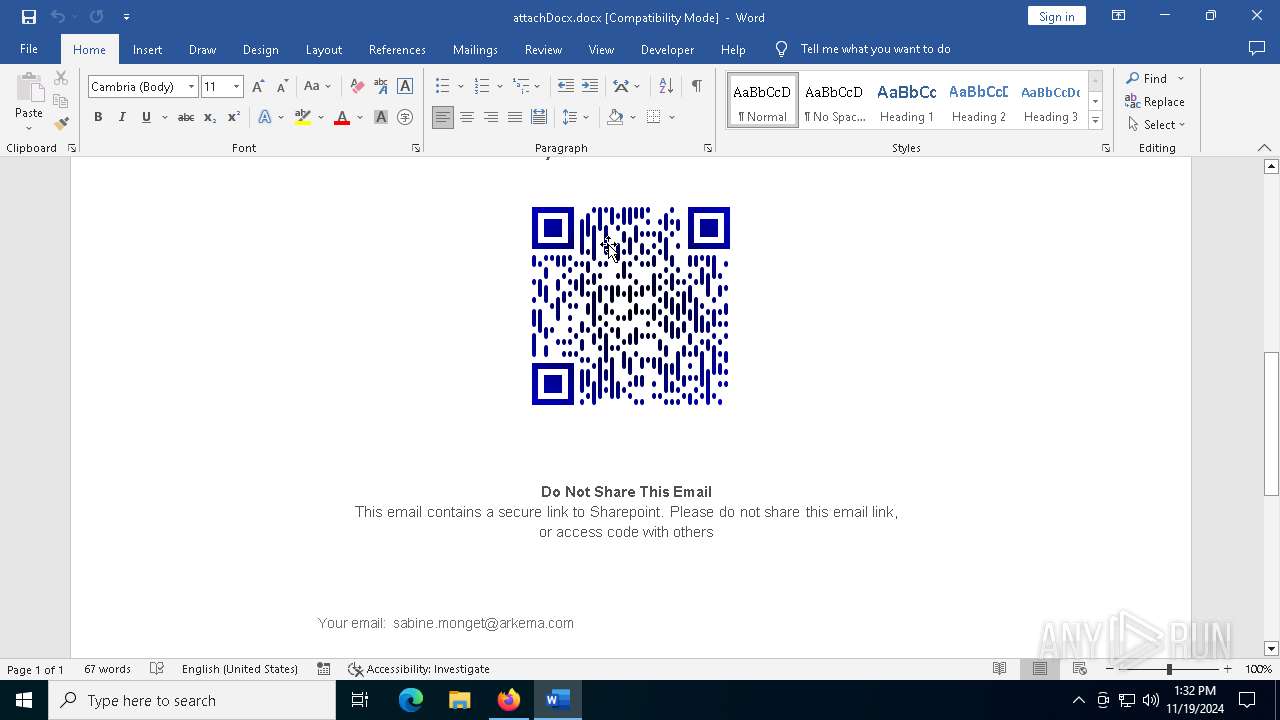Open the Insert tab
This screenshot has height=720, width=1280.
147,49
